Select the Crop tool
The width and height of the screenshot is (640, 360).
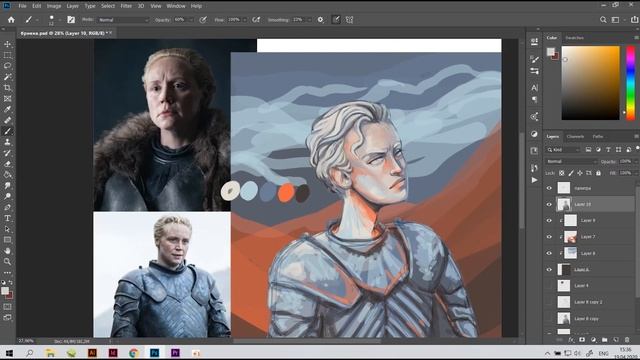click(7, 88)
